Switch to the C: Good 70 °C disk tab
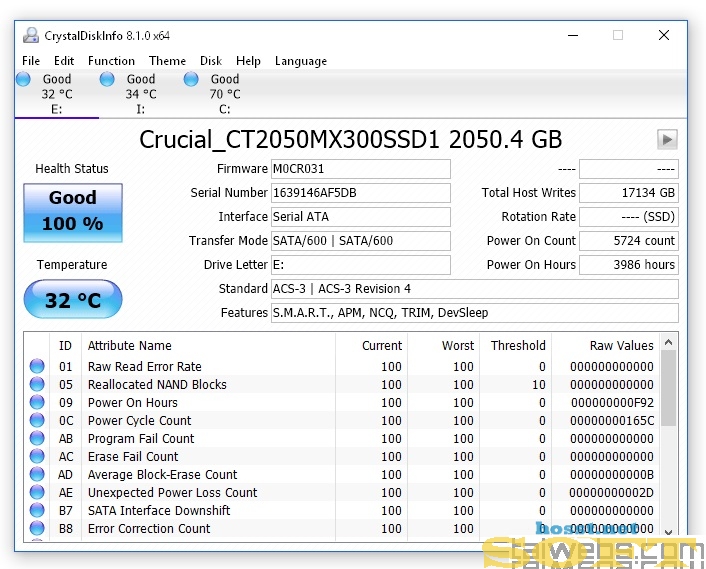Viewport: 706px width, 569px height. click(225, 94)
